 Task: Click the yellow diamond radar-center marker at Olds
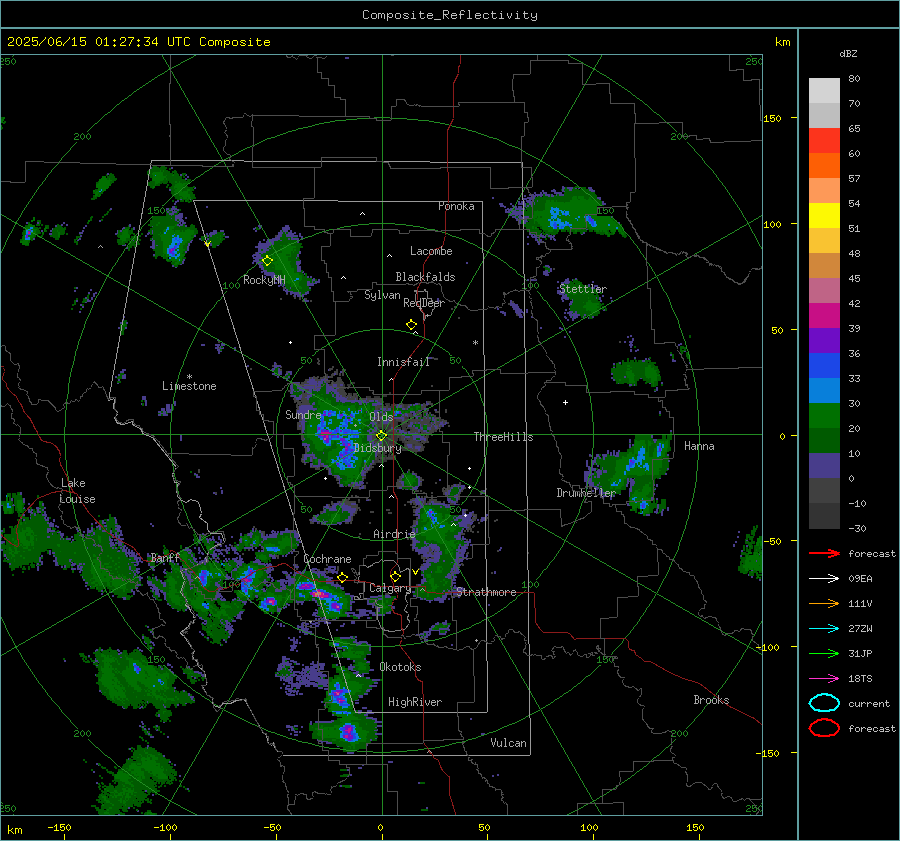(381, 436)
